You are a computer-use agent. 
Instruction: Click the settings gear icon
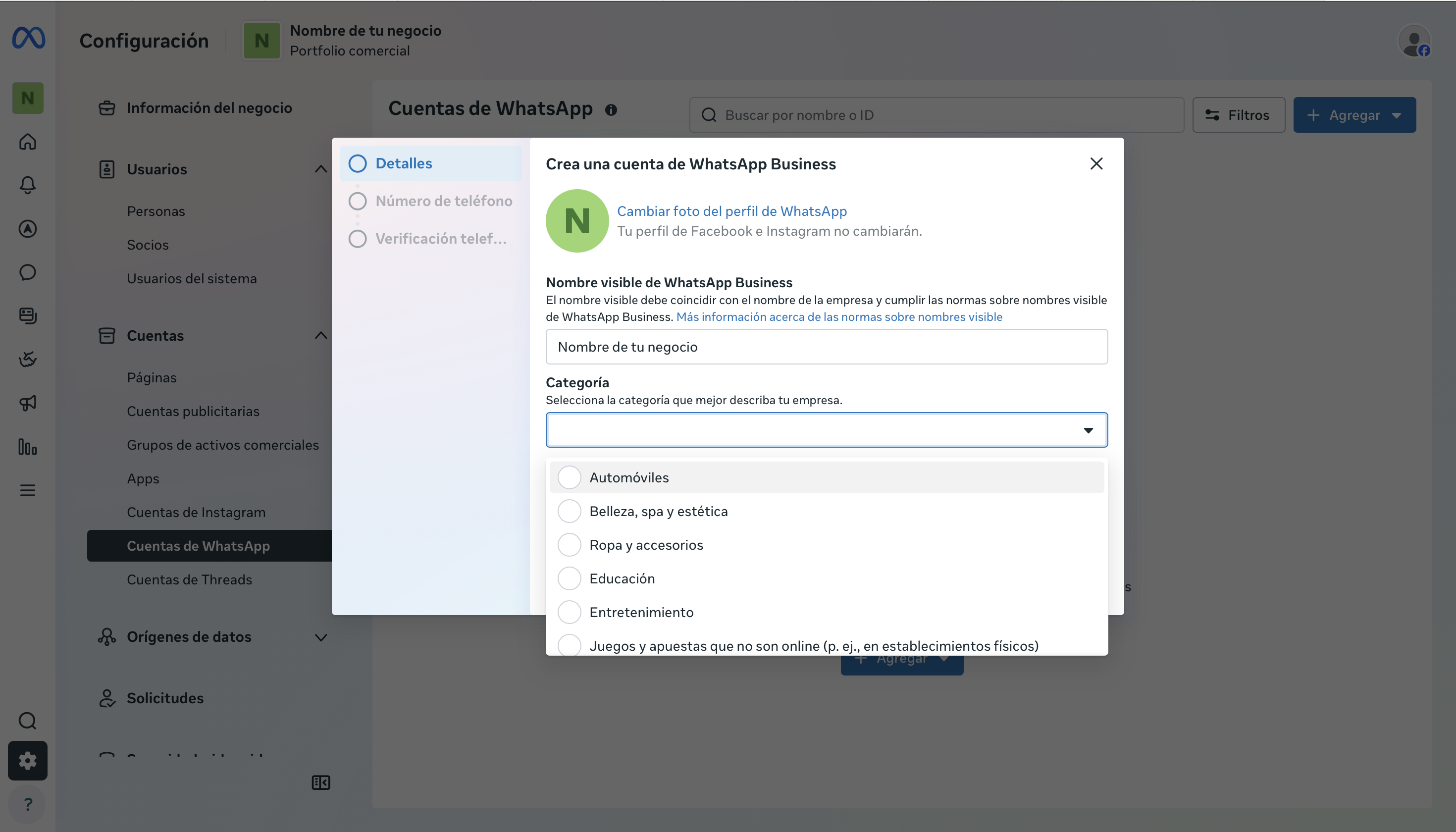pos(27,761)
